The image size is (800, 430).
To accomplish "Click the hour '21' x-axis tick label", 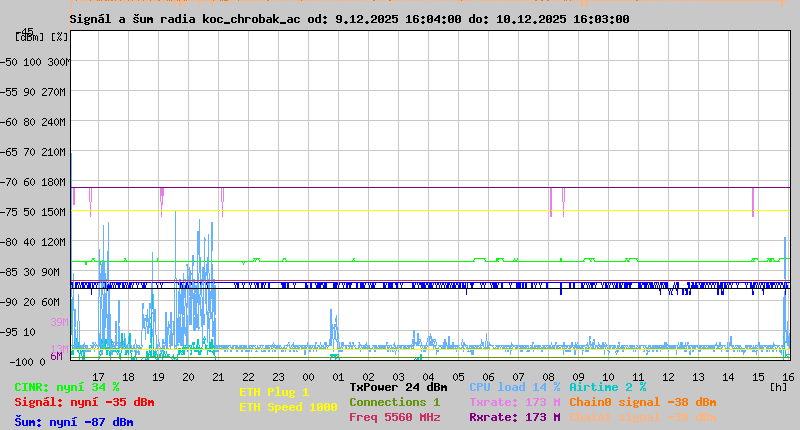I will click(x=218, y=377).
